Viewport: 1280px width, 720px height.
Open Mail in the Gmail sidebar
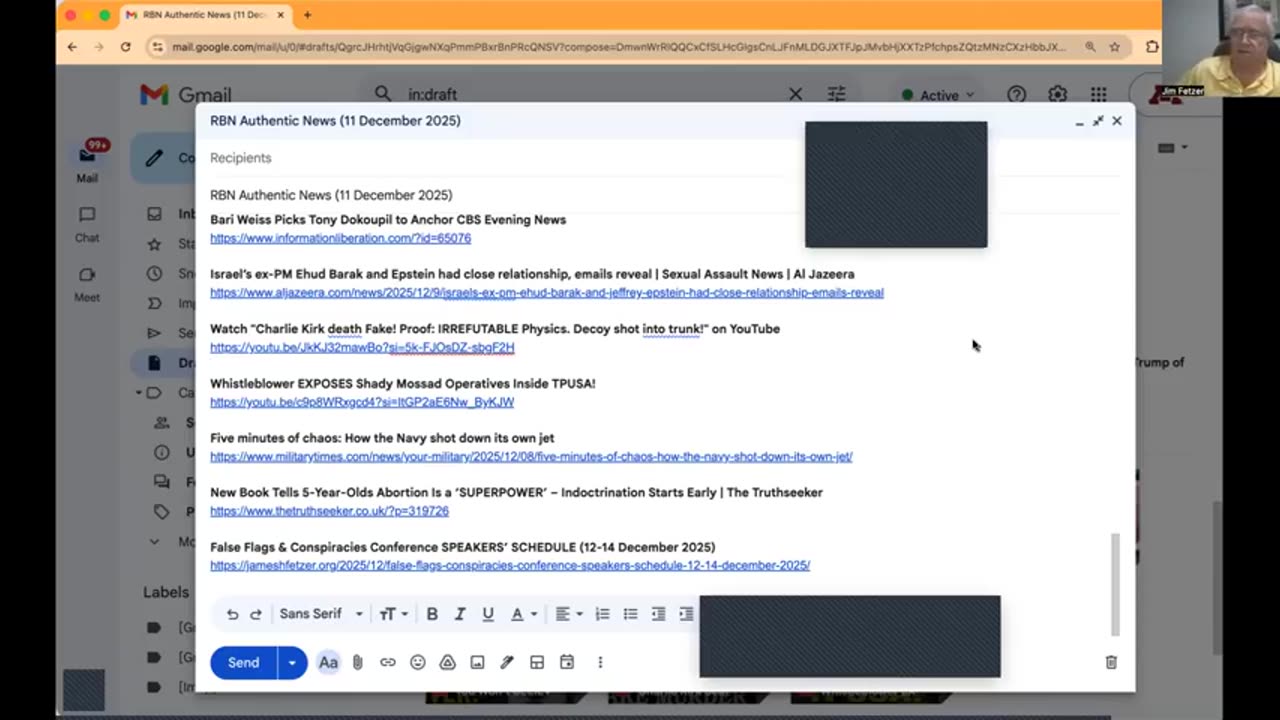[x=87, y=163]
